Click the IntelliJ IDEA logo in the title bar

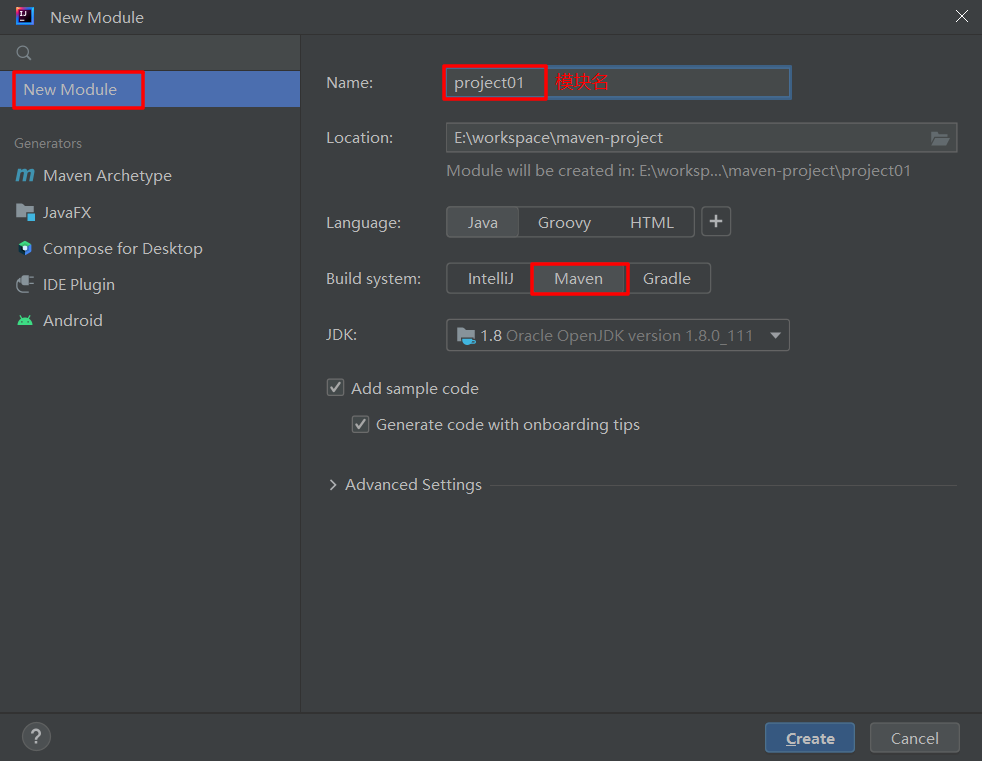tap(24, 16)
